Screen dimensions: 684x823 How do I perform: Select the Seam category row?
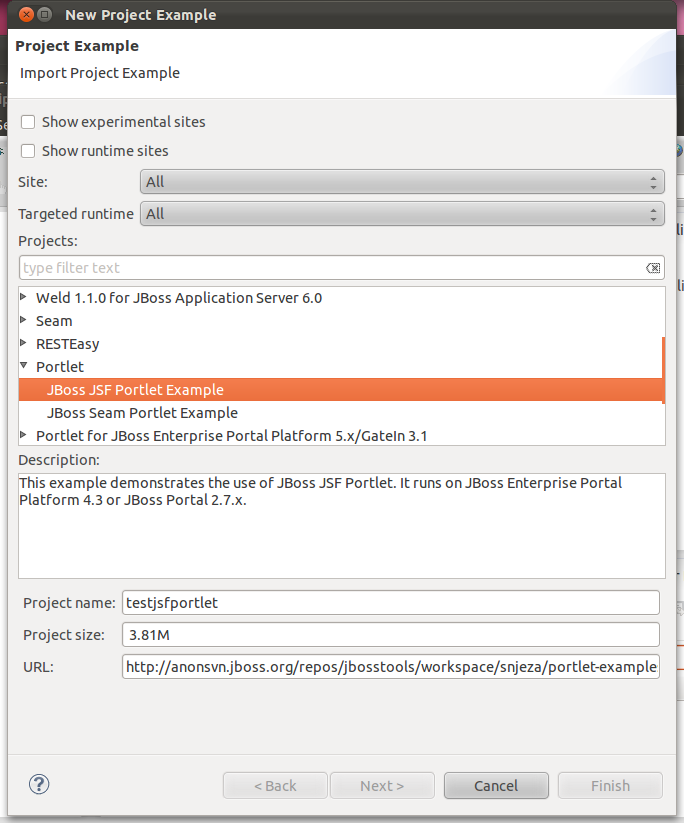341,321
